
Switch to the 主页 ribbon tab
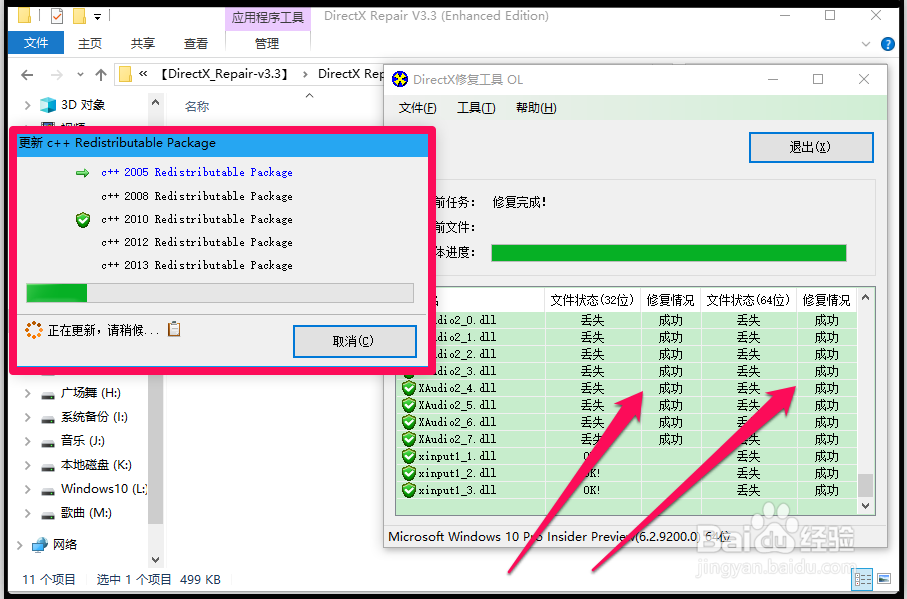click(x=90, y=43)
